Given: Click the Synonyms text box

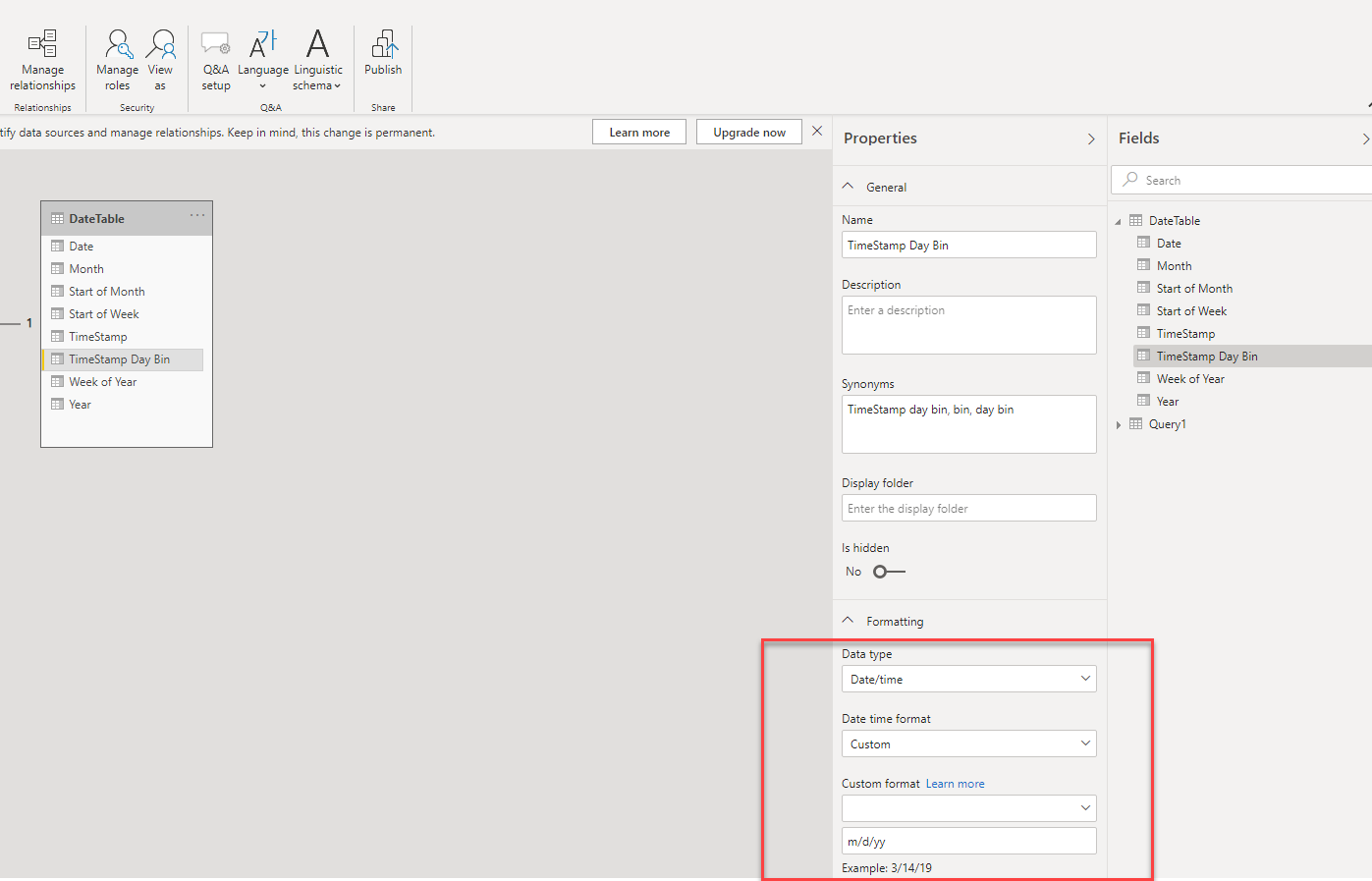Looking at the screenshot, I should click(x=968, y=424).
